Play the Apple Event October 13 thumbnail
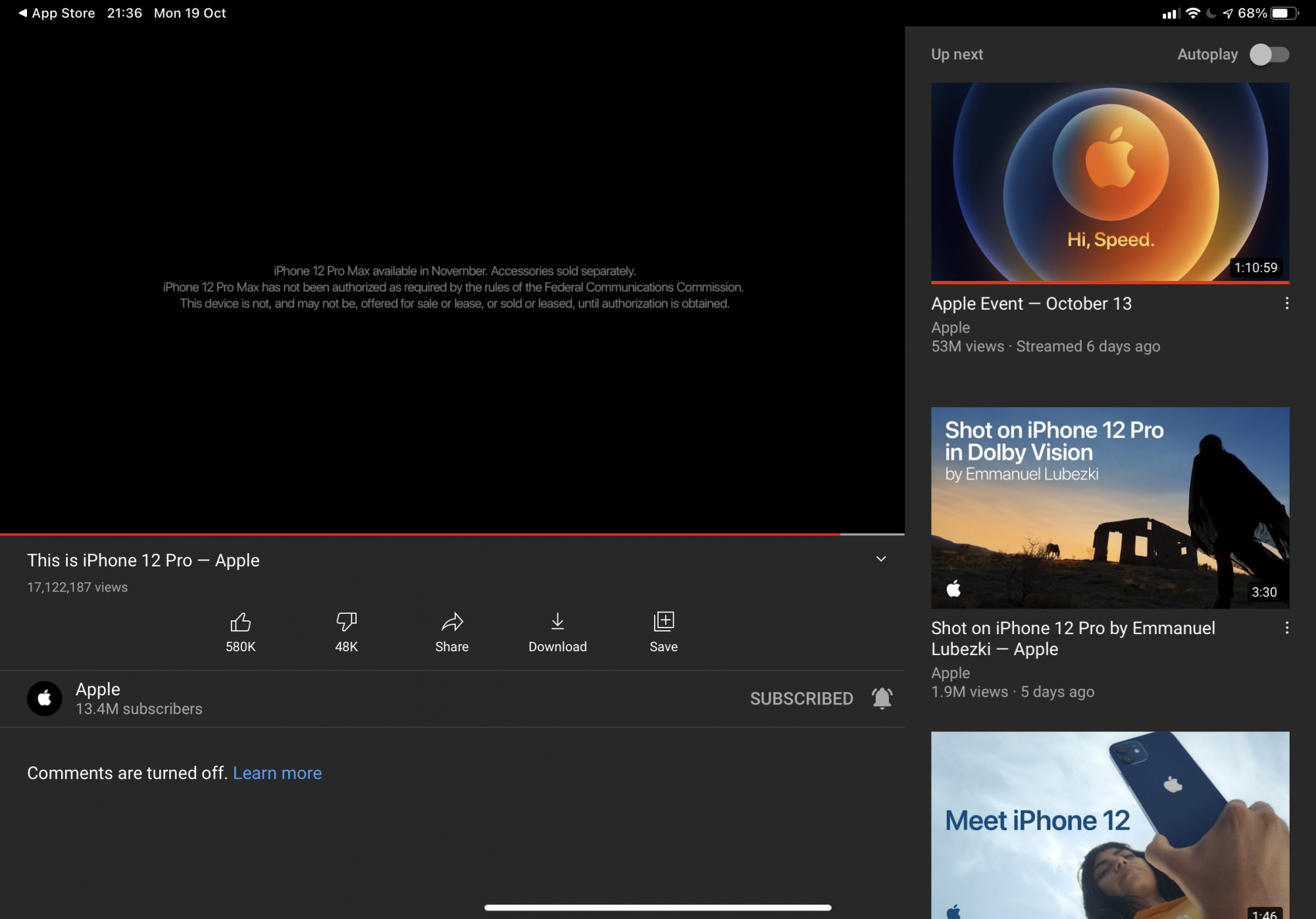 click(1110, 182)
